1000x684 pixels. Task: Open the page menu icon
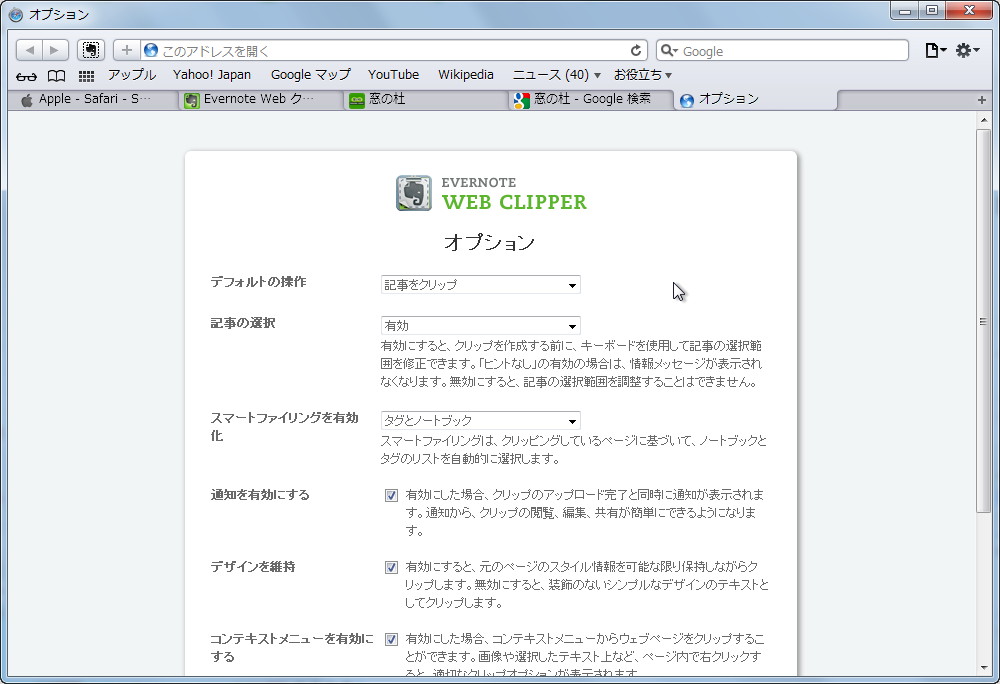936,50
